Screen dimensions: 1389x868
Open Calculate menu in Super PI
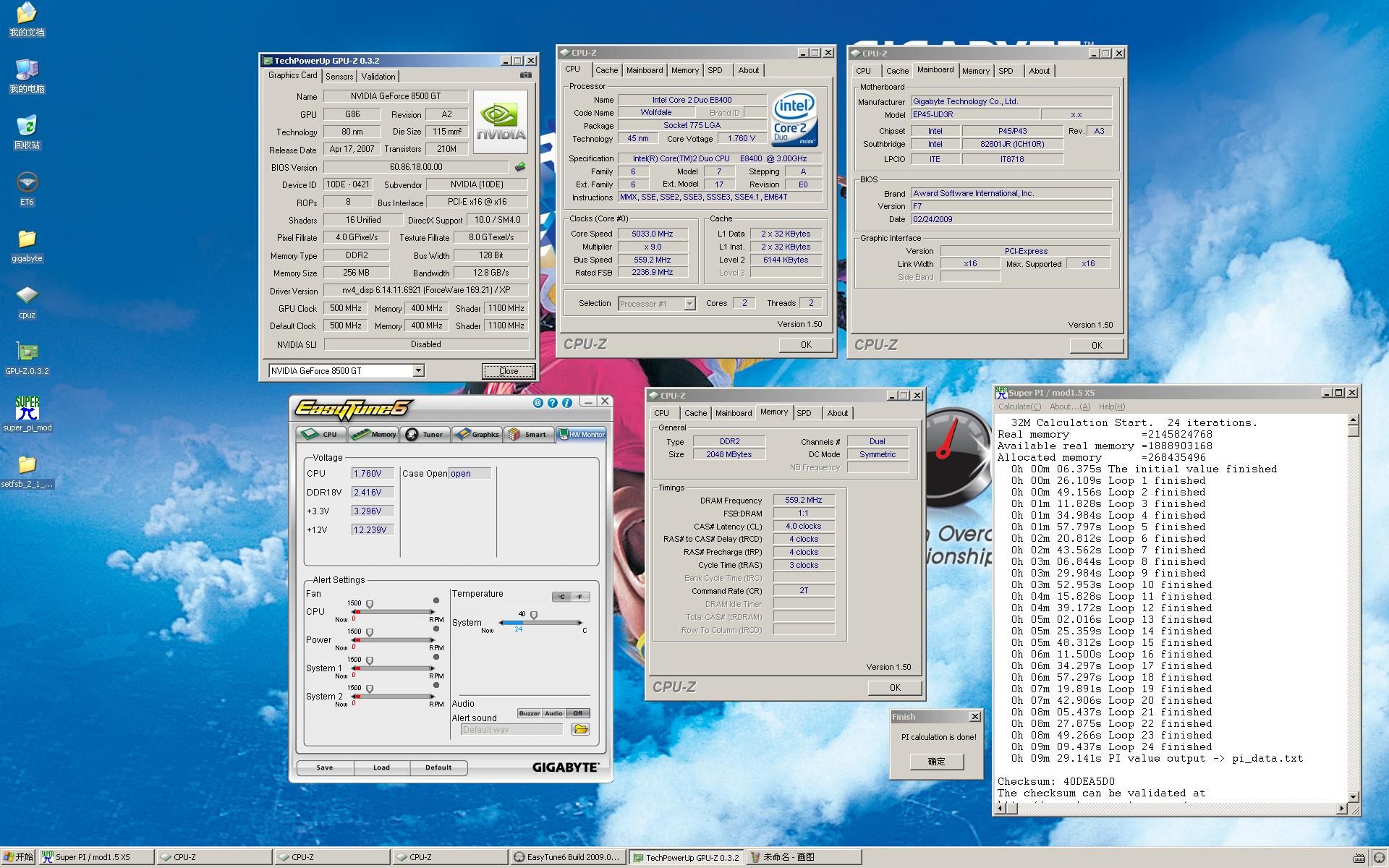(1020, 407)
